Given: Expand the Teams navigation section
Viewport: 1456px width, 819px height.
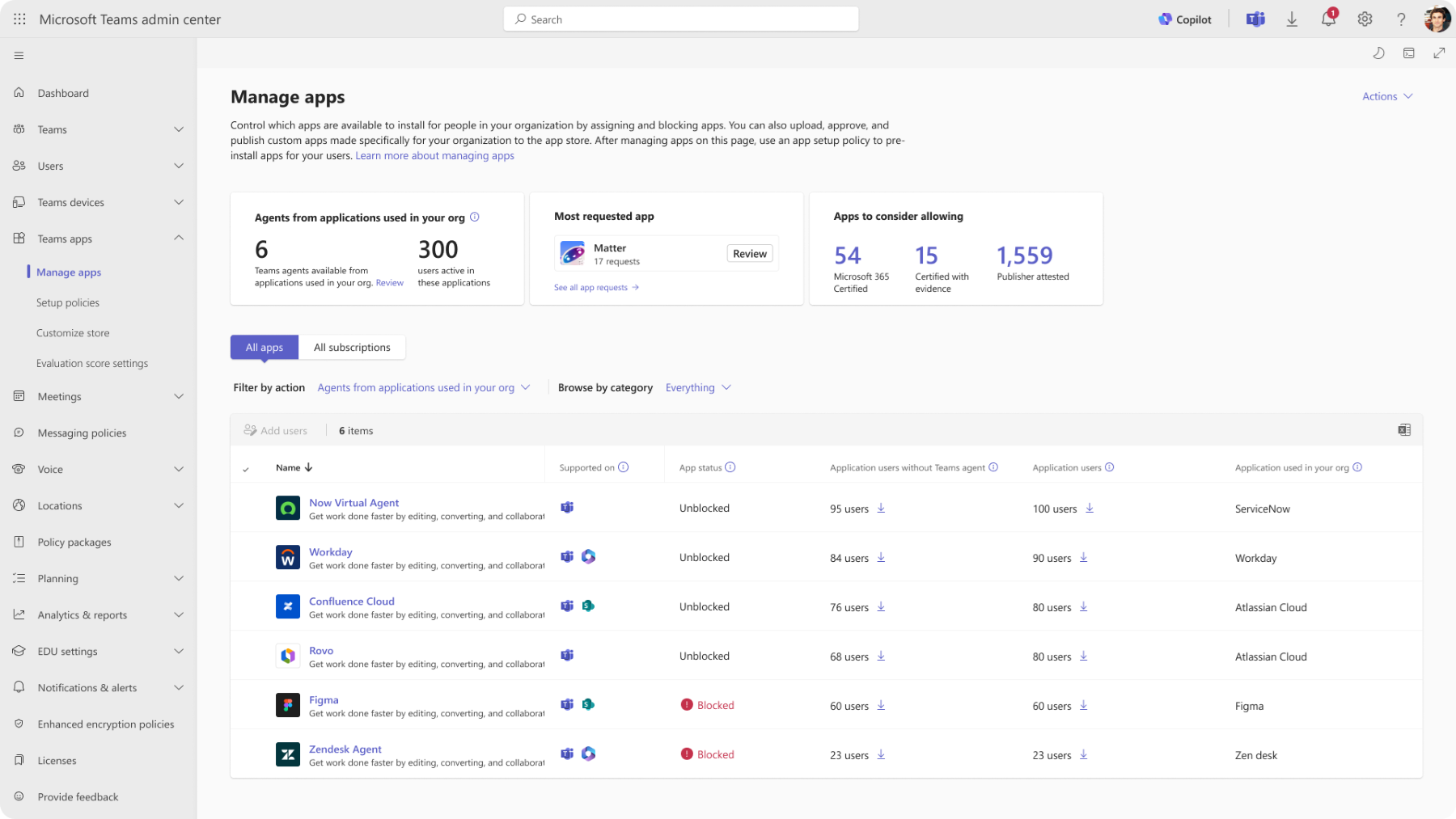Looking at the screenshot, I should tap(179, 129).
